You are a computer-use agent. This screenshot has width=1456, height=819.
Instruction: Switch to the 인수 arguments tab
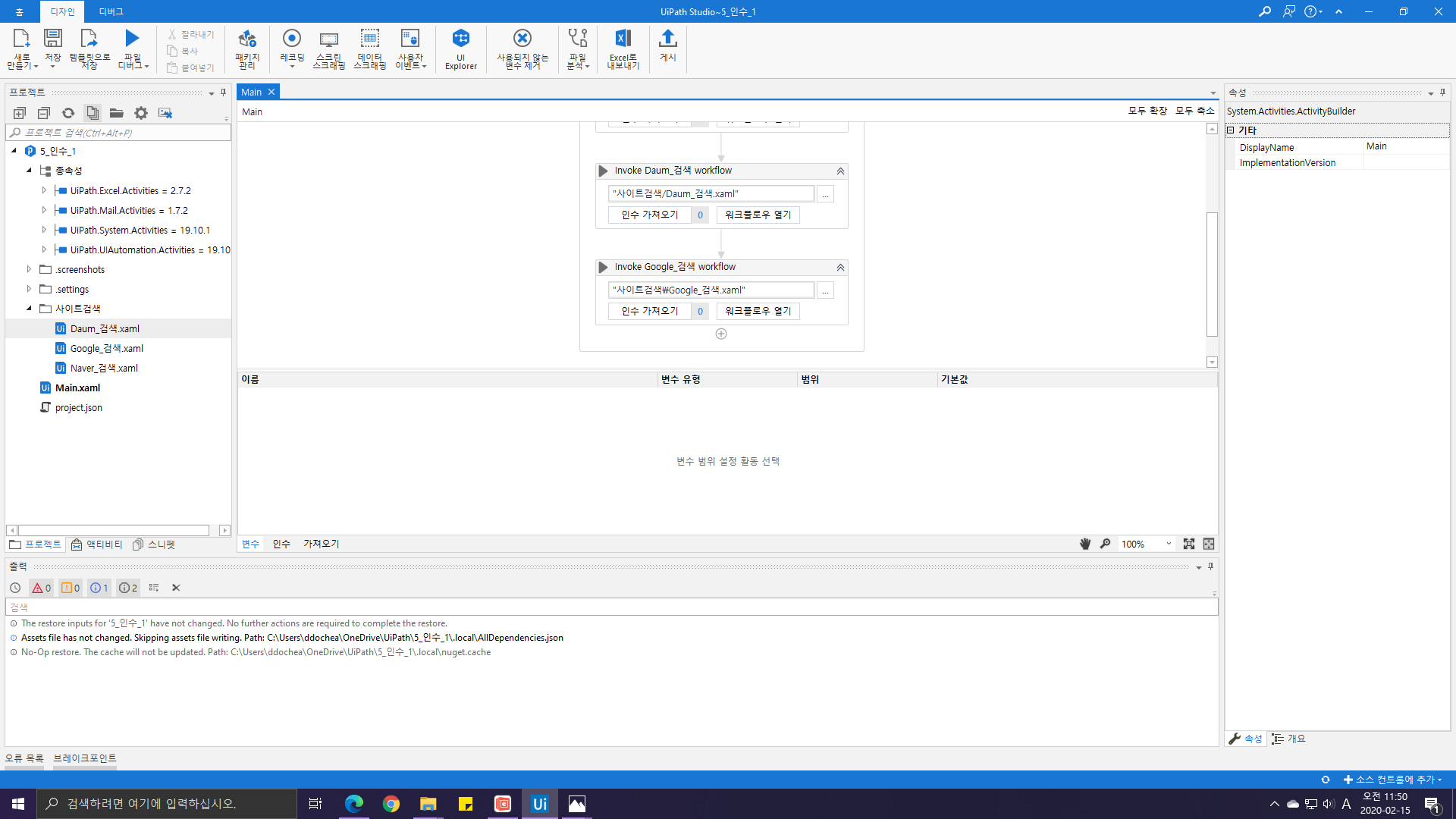tap(281, 544)
